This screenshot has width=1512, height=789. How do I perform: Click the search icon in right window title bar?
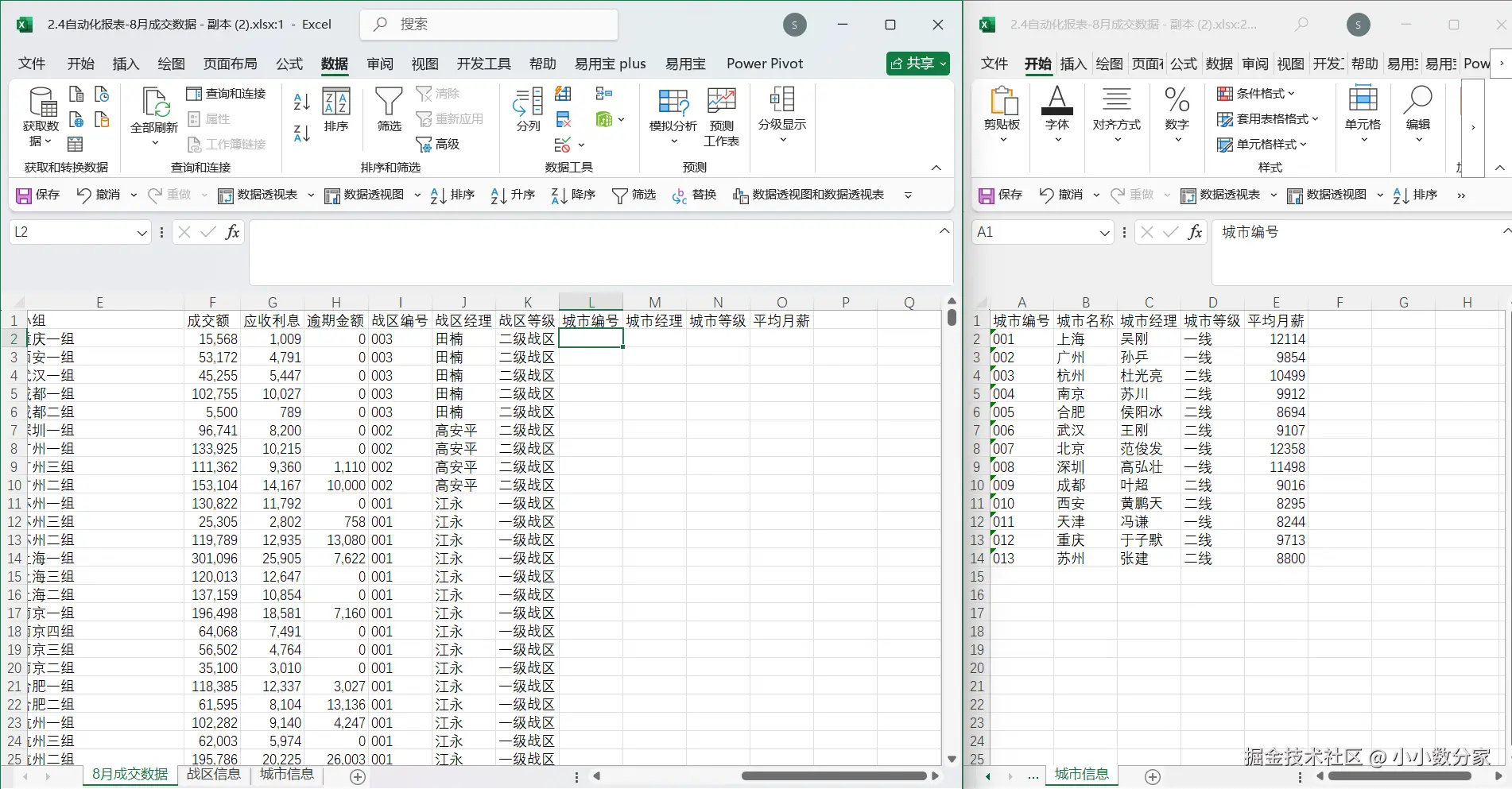[x=1301, y=25]
